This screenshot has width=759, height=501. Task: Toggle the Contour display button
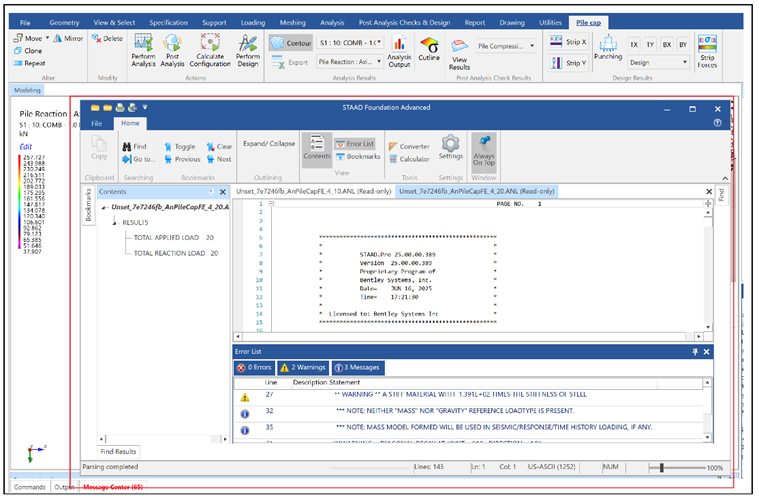290,43
